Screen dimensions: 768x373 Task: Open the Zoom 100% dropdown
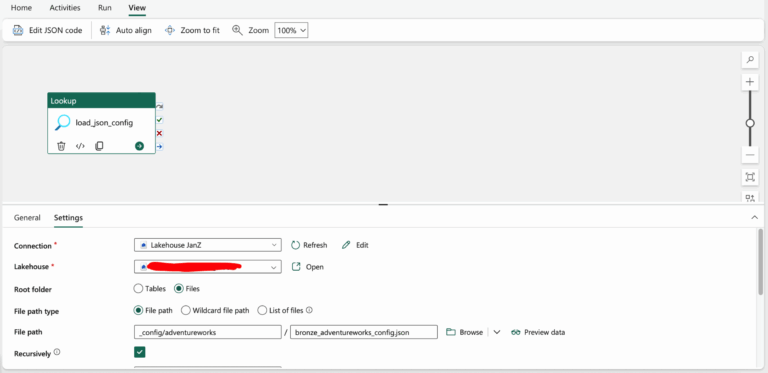tap(291, 30)
